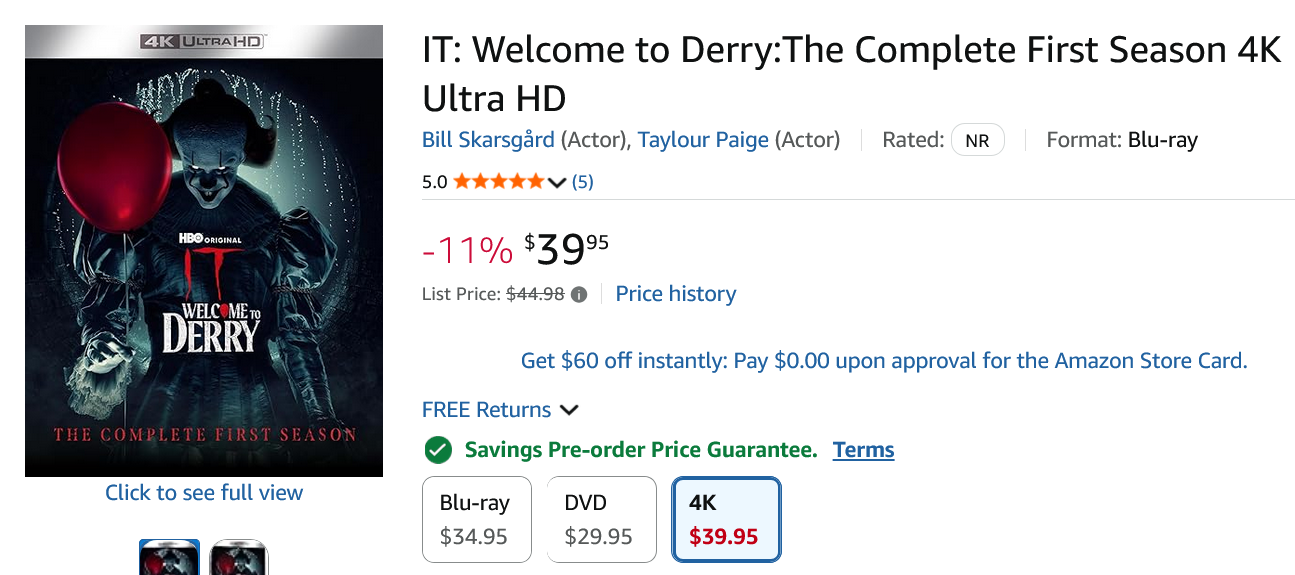Click the five-star rating icons
1295x575 pixels.
tap(498, 182)
